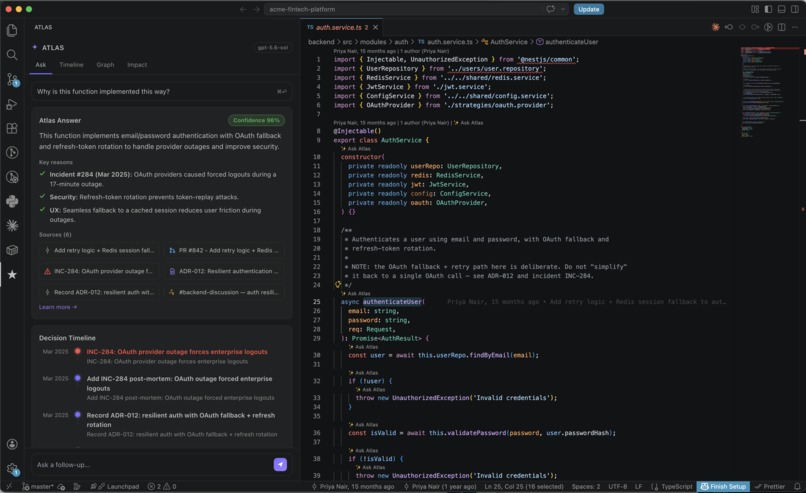Select the red INC-284 timeline marker
This screenshot has height=493, width=806.
78,352
